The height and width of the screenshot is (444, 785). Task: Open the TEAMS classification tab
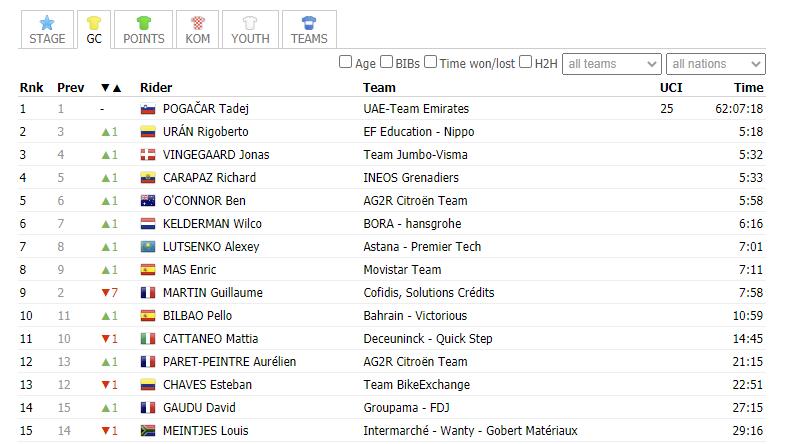tap(309, 30)
